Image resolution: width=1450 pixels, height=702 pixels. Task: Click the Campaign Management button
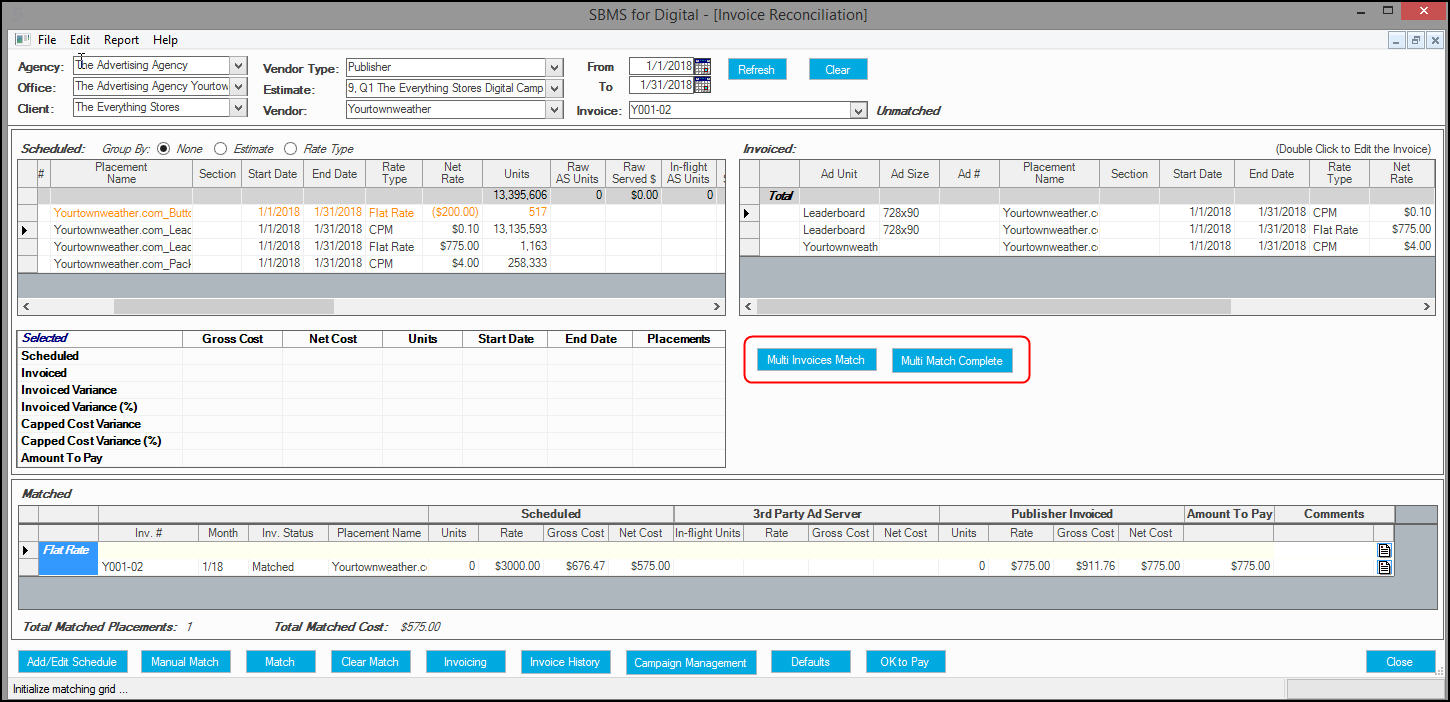(690, 662)
